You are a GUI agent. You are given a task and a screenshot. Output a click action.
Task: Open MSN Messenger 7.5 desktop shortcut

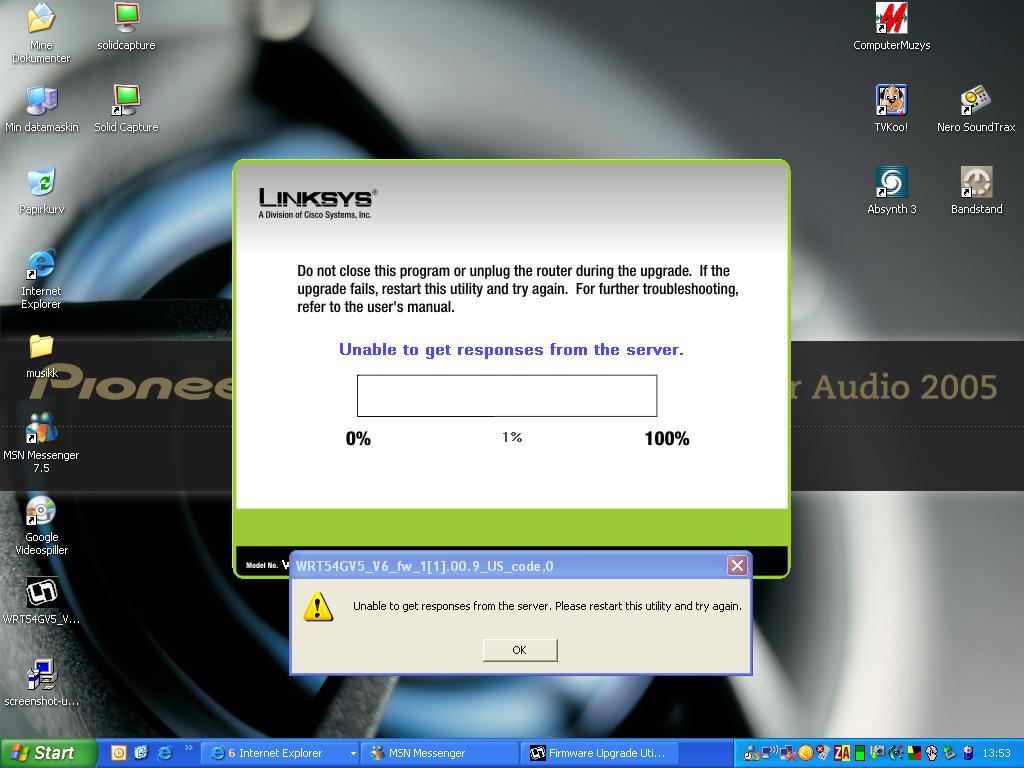(41, 443)
